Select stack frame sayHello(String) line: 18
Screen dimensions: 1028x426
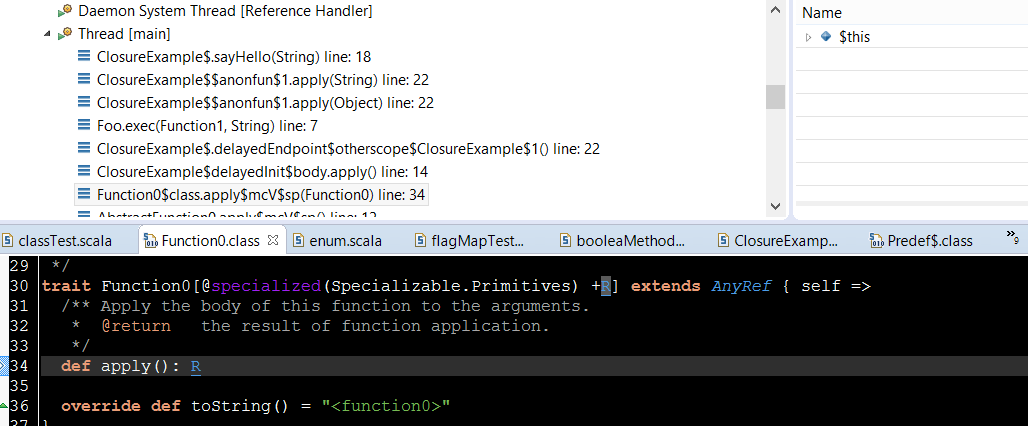click(x=234, y=57)
